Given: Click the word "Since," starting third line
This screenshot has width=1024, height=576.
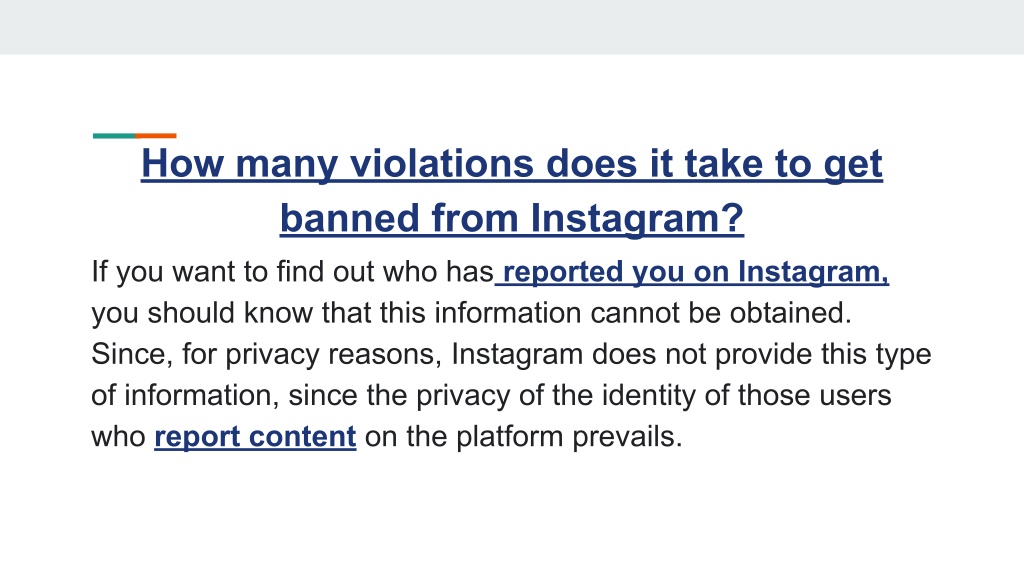Looking at the screenshot, I should pyautogui.click(x=132, y=355).
